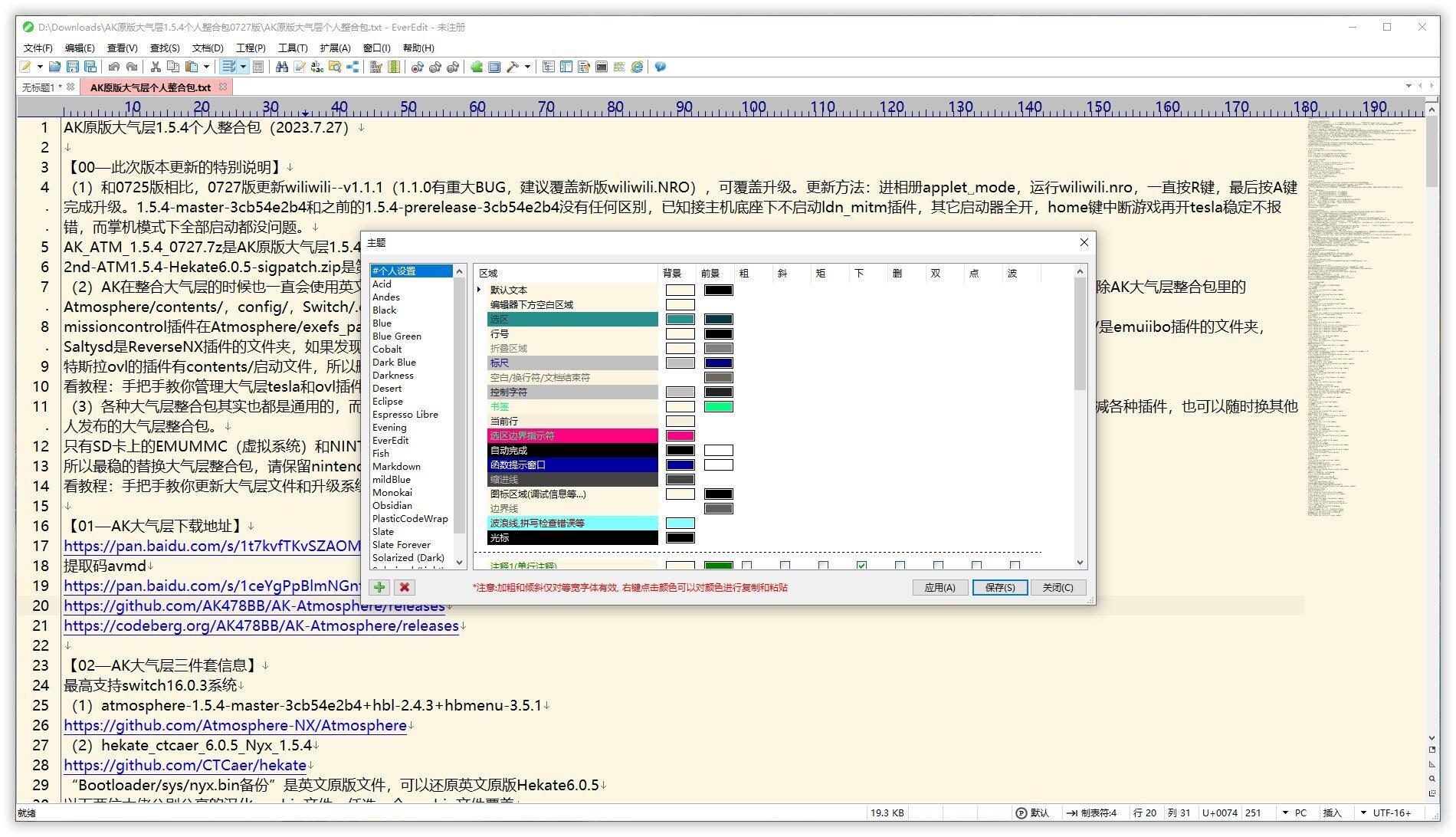Click the Save All toolbar icon
Image resolution: width=1456 pixels, height=837 pixels.
click(90, 67)
